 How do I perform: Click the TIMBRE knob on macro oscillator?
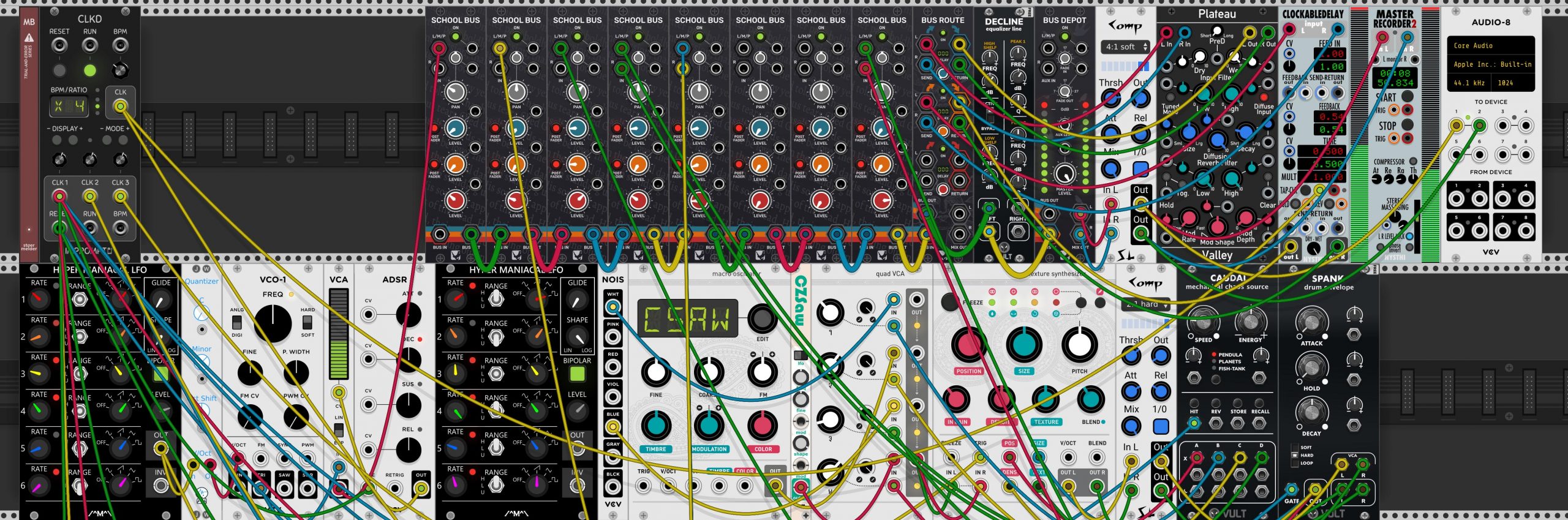655,426
